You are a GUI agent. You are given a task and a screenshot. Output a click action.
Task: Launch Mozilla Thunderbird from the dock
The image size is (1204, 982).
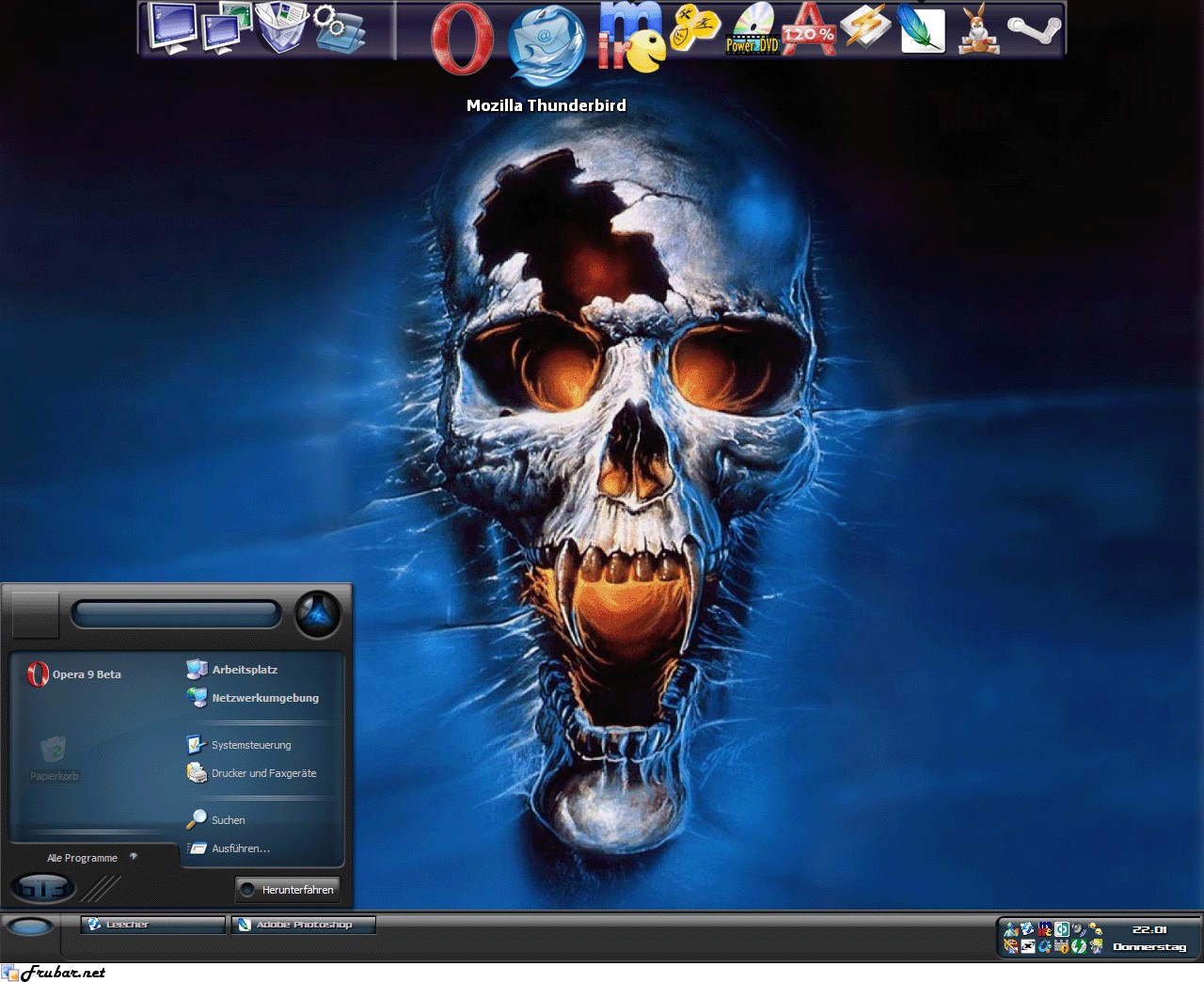click(547, 47)
